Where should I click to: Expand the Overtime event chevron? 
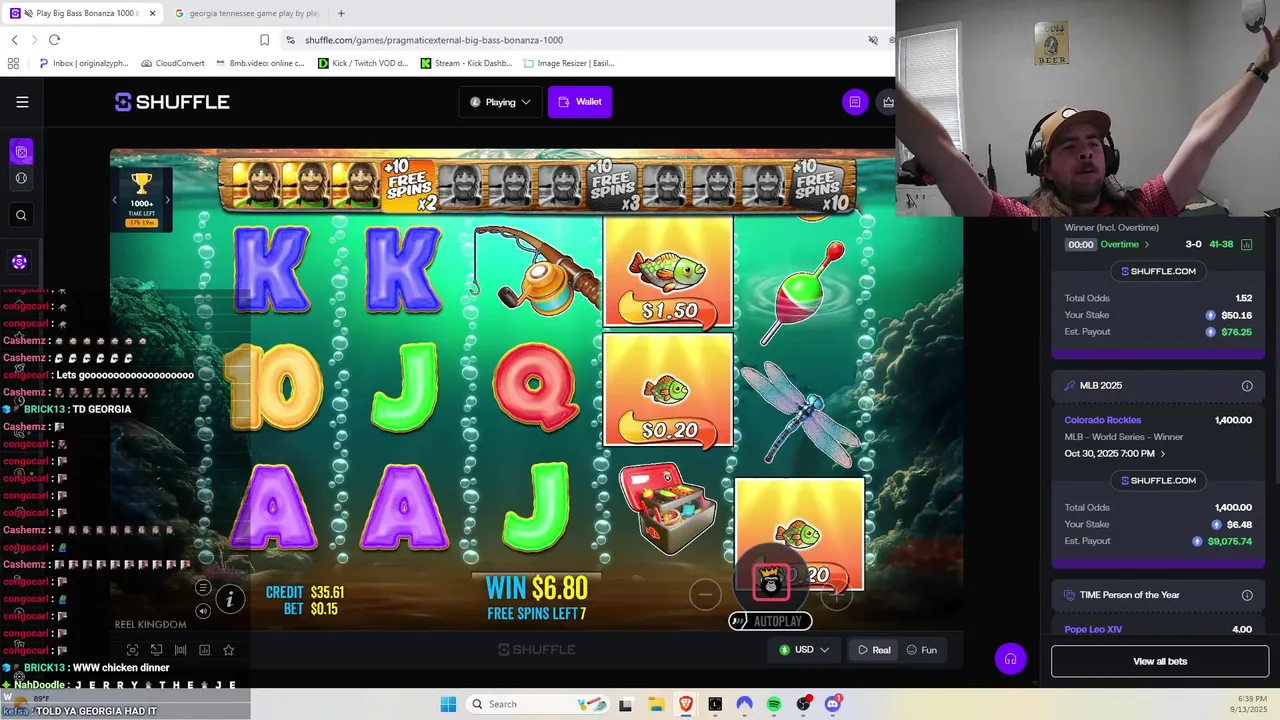[x=1147, y=244]
